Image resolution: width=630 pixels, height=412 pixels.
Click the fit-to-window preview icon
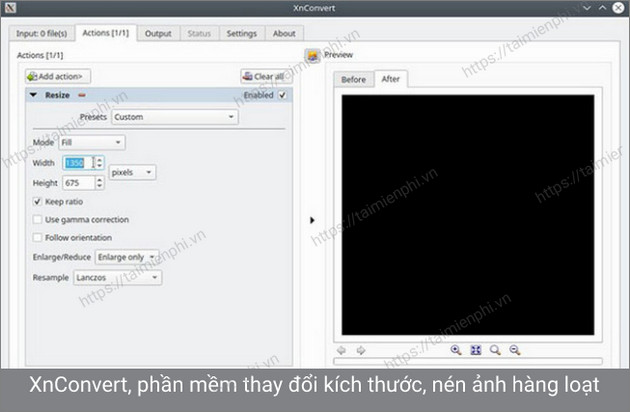476,350
